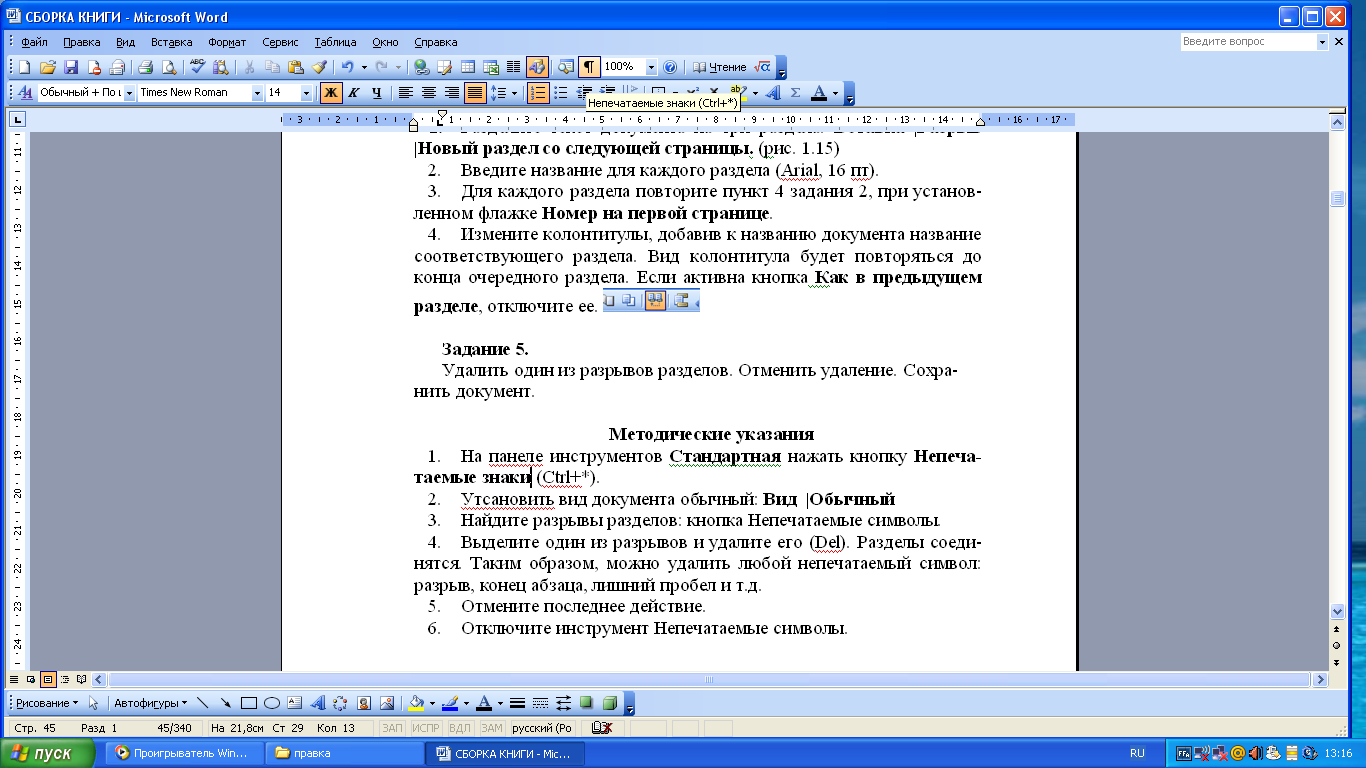Open the Вставка menu
1366x768 pixels.
171,42
